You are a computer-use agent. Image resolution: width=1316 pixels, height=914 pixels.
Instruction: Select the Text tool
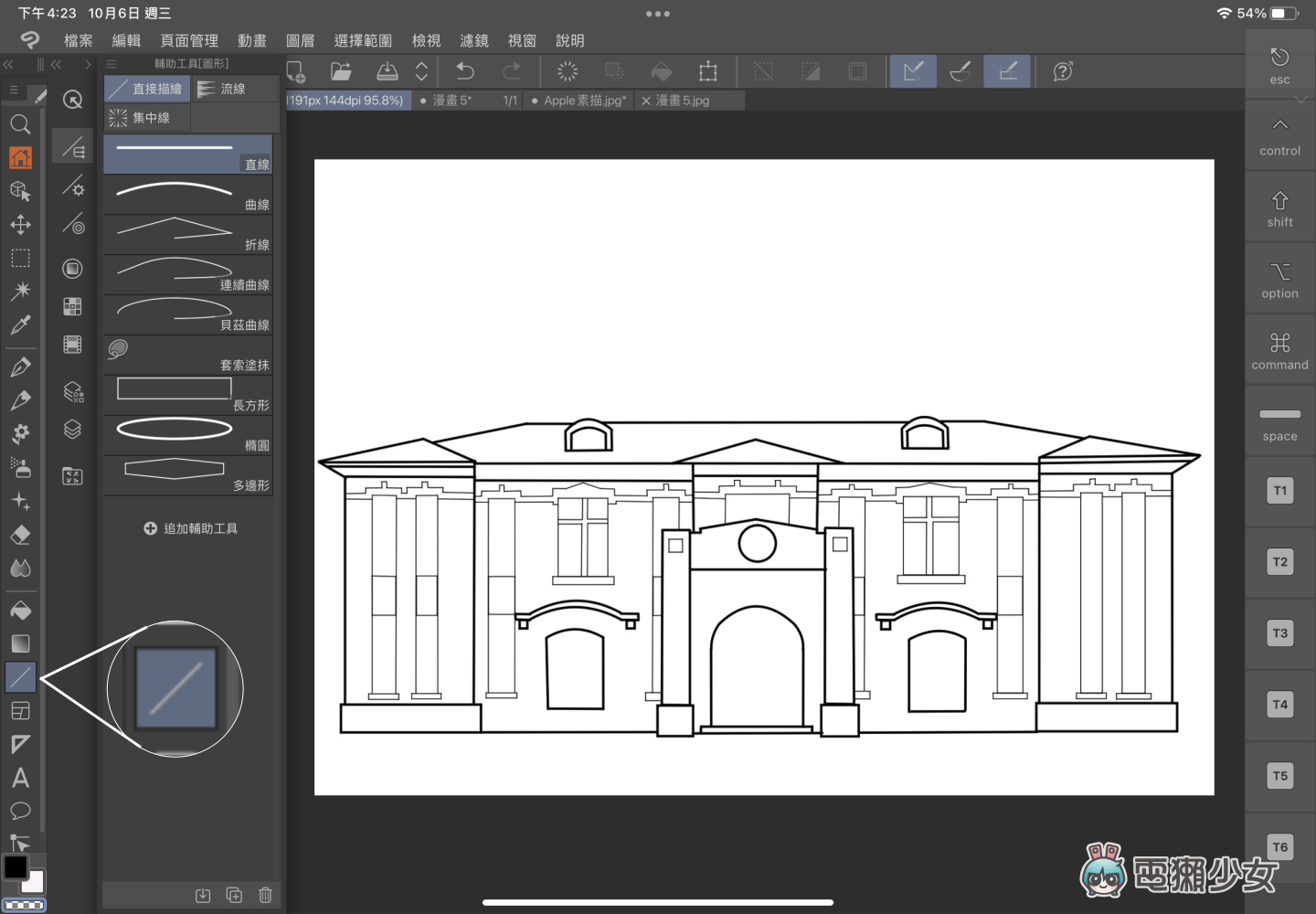click(x=20, y=778)
